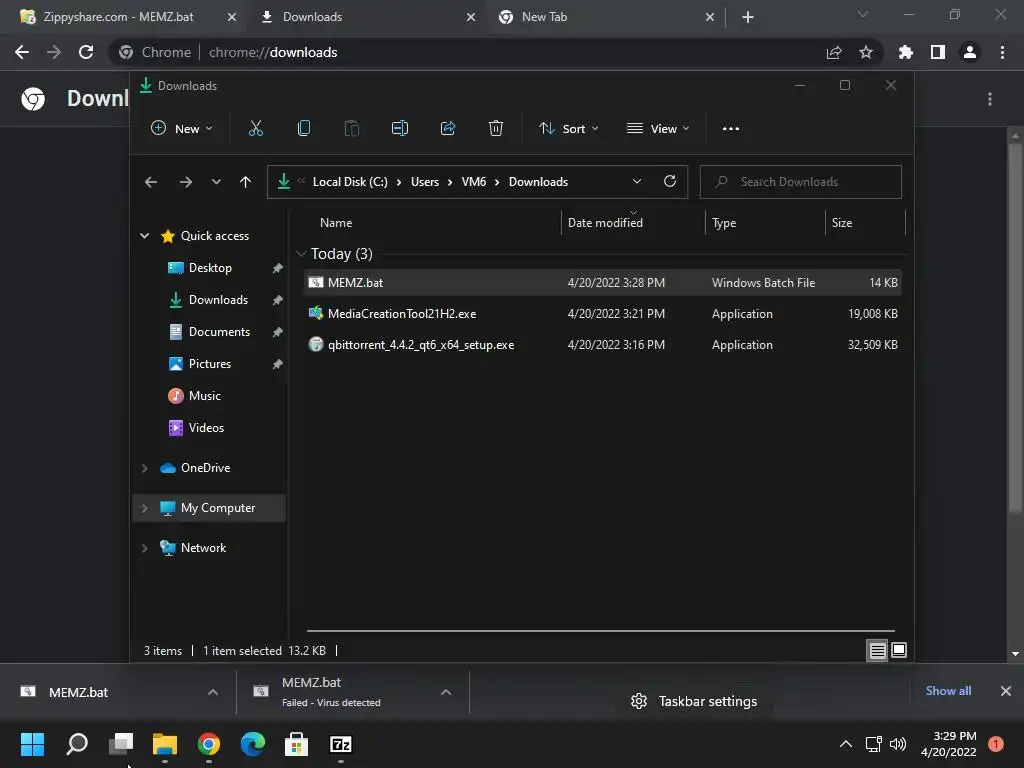Click Show all downloads link

[948, 691]
